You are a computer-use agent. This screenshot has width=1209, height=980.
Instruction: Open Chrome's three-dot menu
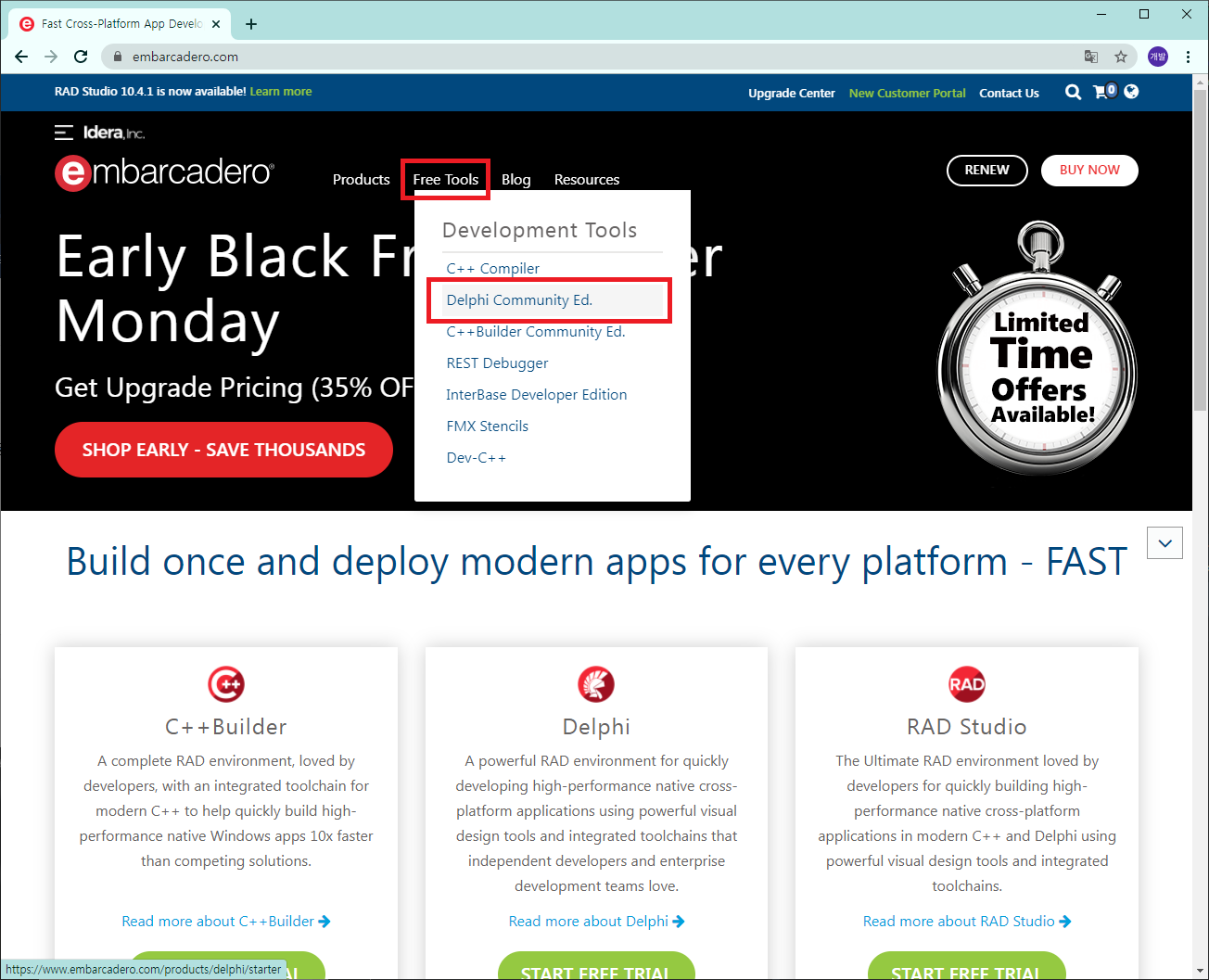(x=1188, y=57)
